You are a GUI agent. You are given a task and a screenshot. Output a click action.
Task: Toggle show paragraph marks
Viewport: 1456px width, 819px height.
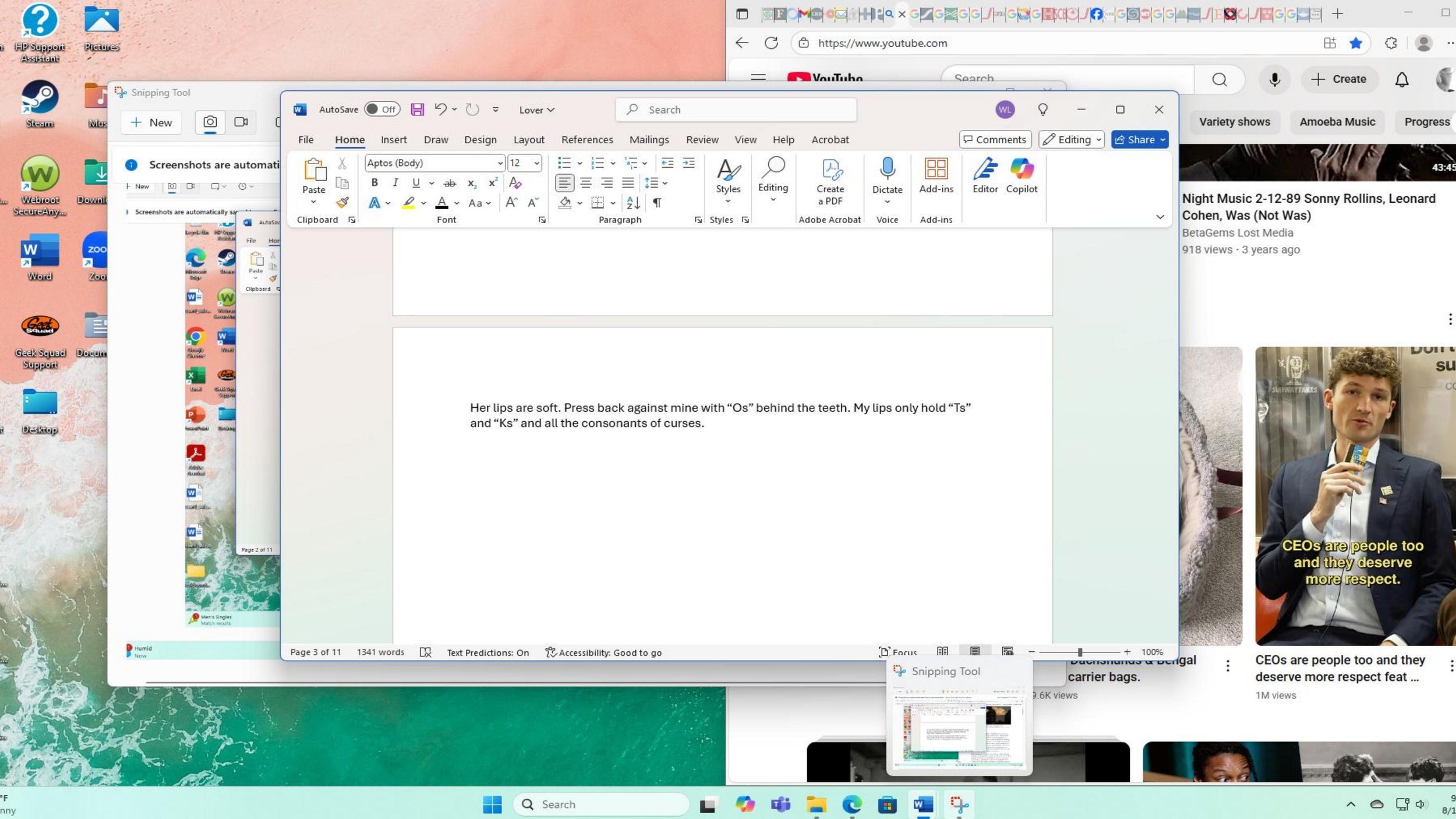click(x=656, y=203)
